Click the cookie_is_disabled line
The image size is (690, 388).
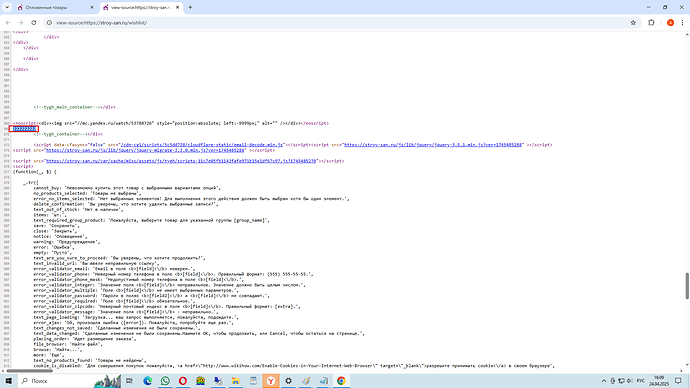(x=294, y=366)
